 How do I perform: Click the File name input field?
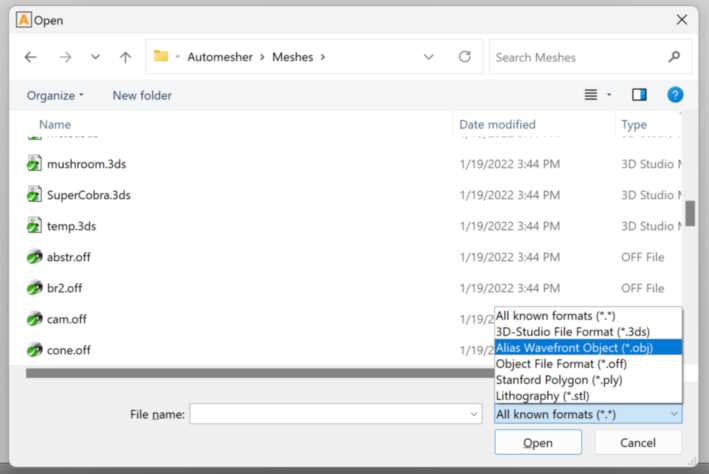pyautogui.click(x=336, y=414)
